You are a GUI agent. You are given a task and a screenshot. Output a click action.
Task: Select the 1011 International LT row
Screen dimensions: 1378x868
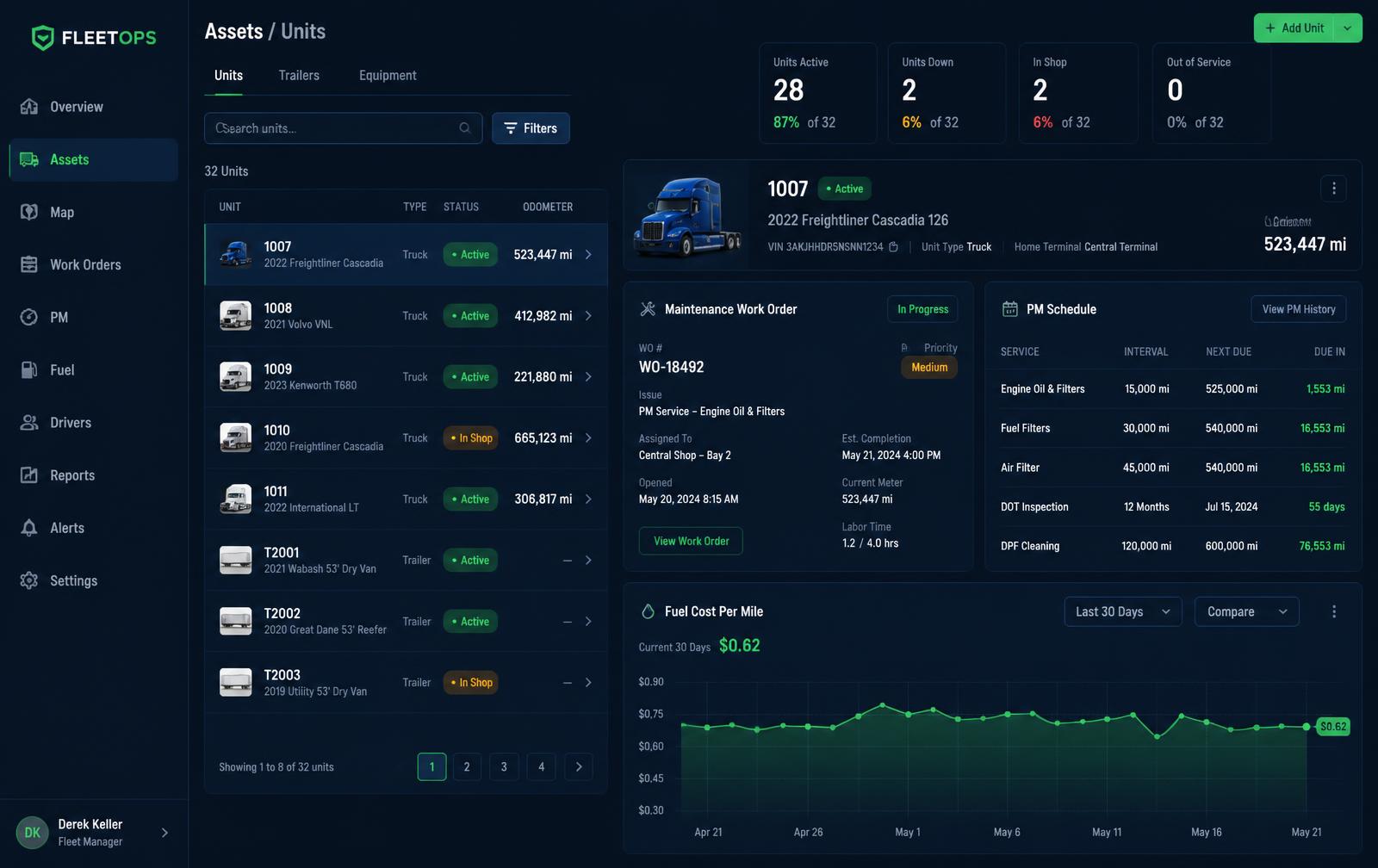406,499
